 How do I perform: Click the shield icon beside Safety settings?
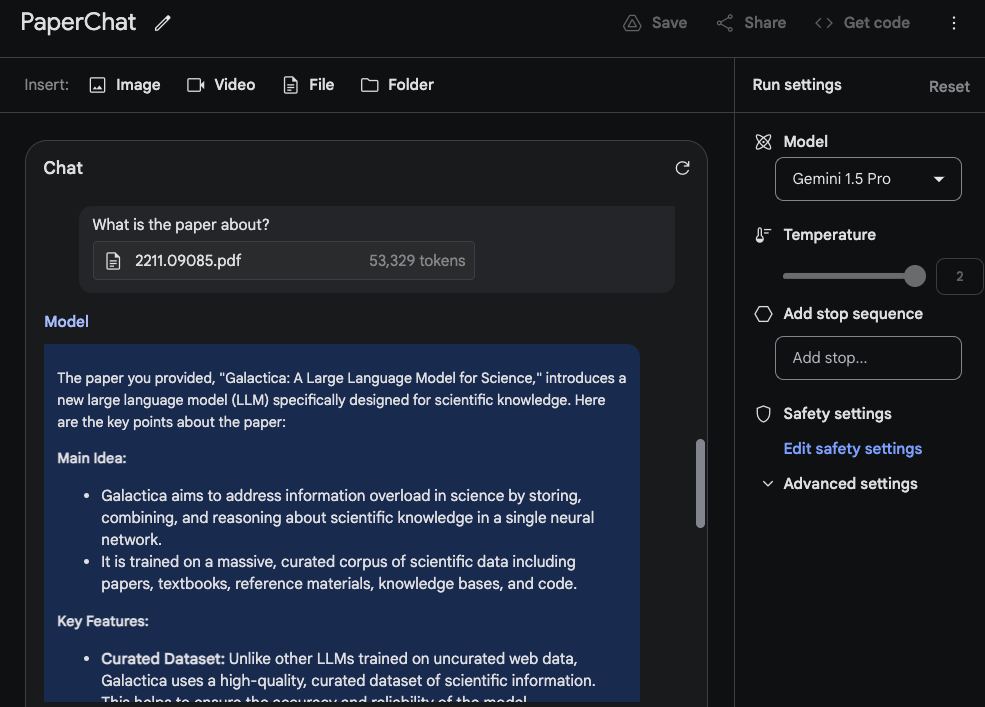[x=764, y=414]
